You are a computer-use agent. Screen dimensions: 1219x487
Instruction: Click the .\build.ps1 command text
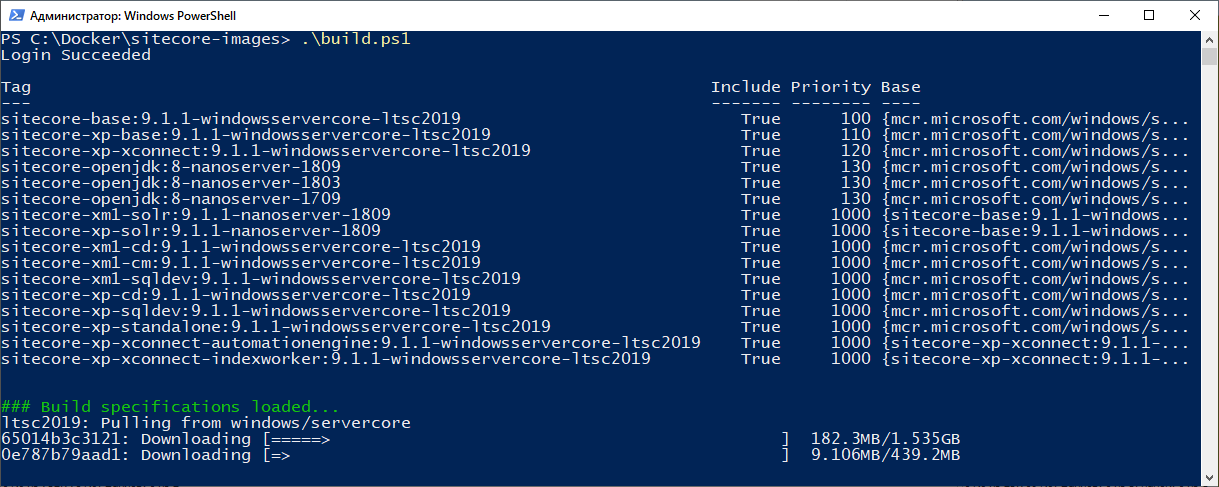click(x=355, y=39)
